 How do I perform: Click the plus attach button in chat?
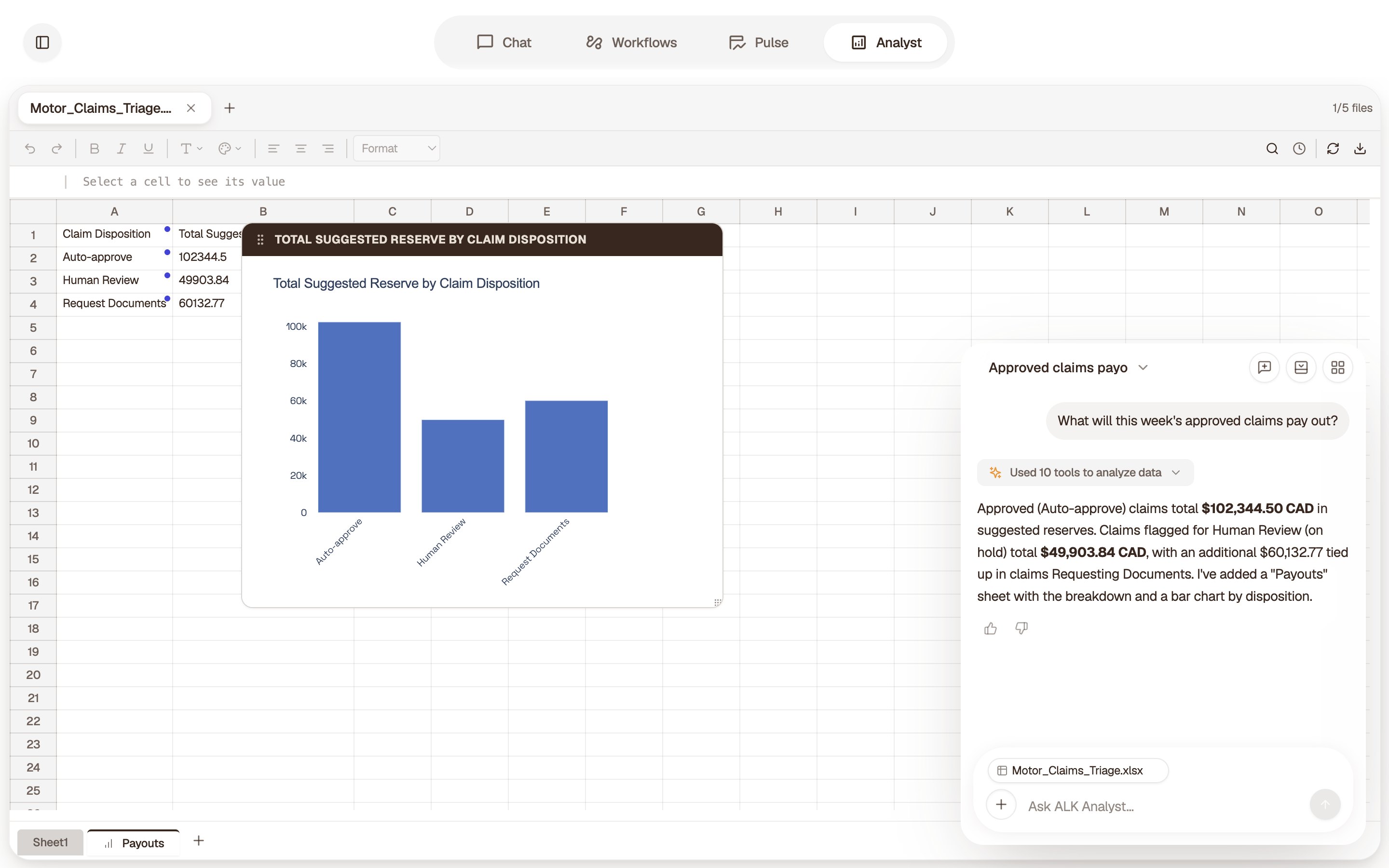tap(1001, 805)
